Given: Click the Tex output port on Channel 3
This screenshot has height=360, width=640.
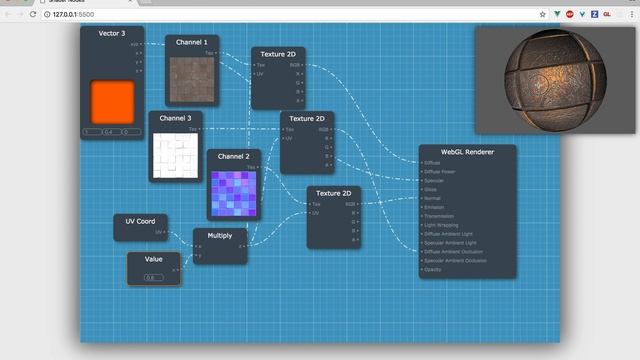Looking at the screenshot, I should (199, 129).
